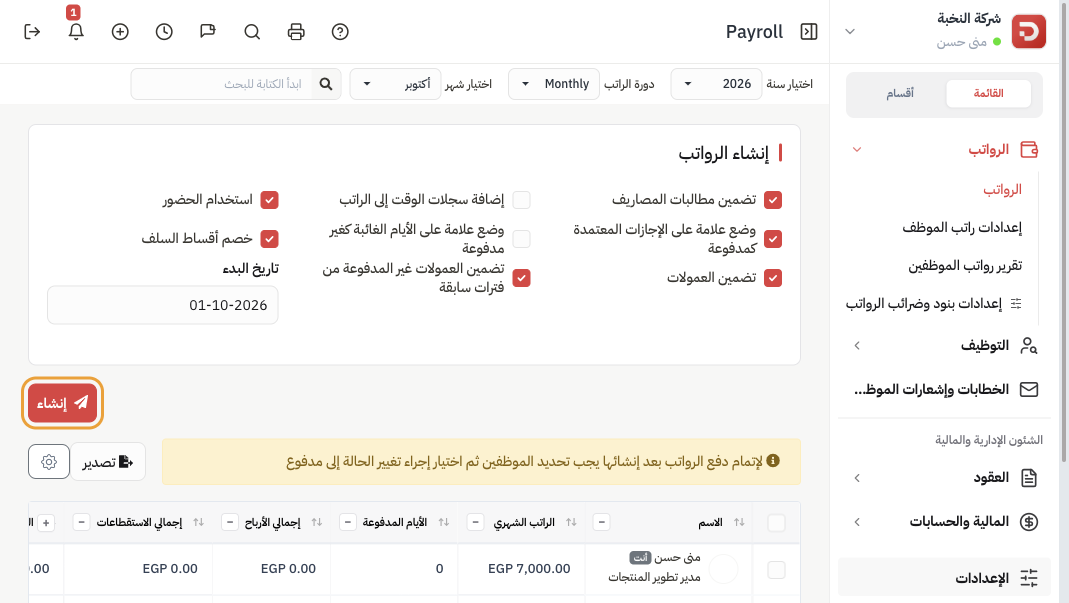This screenshot has height=603, width=1069.
Task: Collapse the الرواتب sidebar section
Action: click(x=857, y=149)
